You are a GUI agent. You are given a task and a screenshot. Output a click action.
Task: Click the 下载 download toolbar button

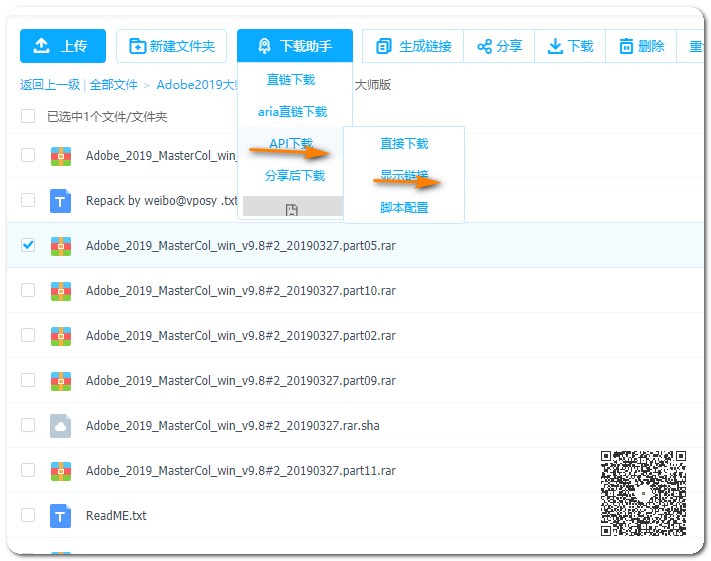click(570, 46)
